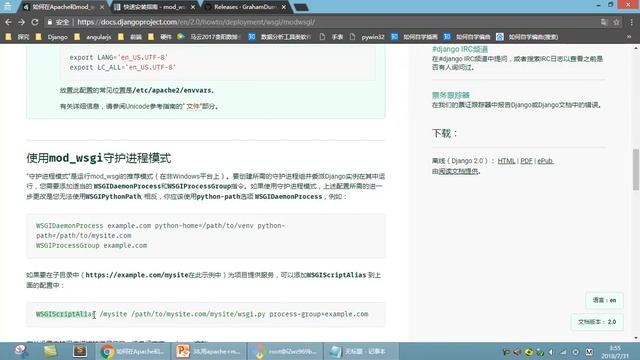This screenshot has height=360, width=640.
Task: Open the bookmark with 2017 in its title
Action: pos(209,37)
